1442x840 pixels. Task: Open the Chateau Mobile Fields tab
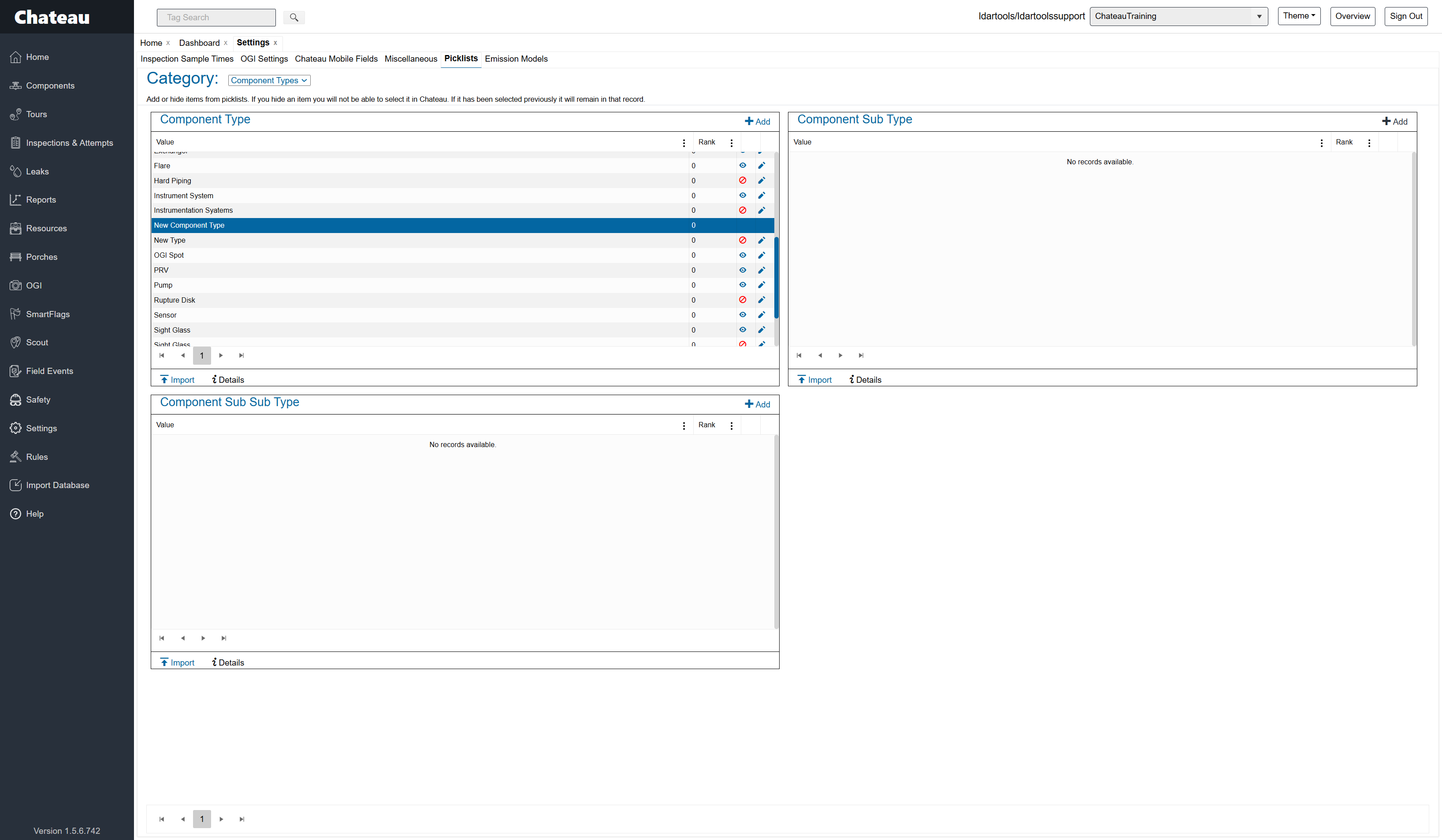tap(336, 59)
